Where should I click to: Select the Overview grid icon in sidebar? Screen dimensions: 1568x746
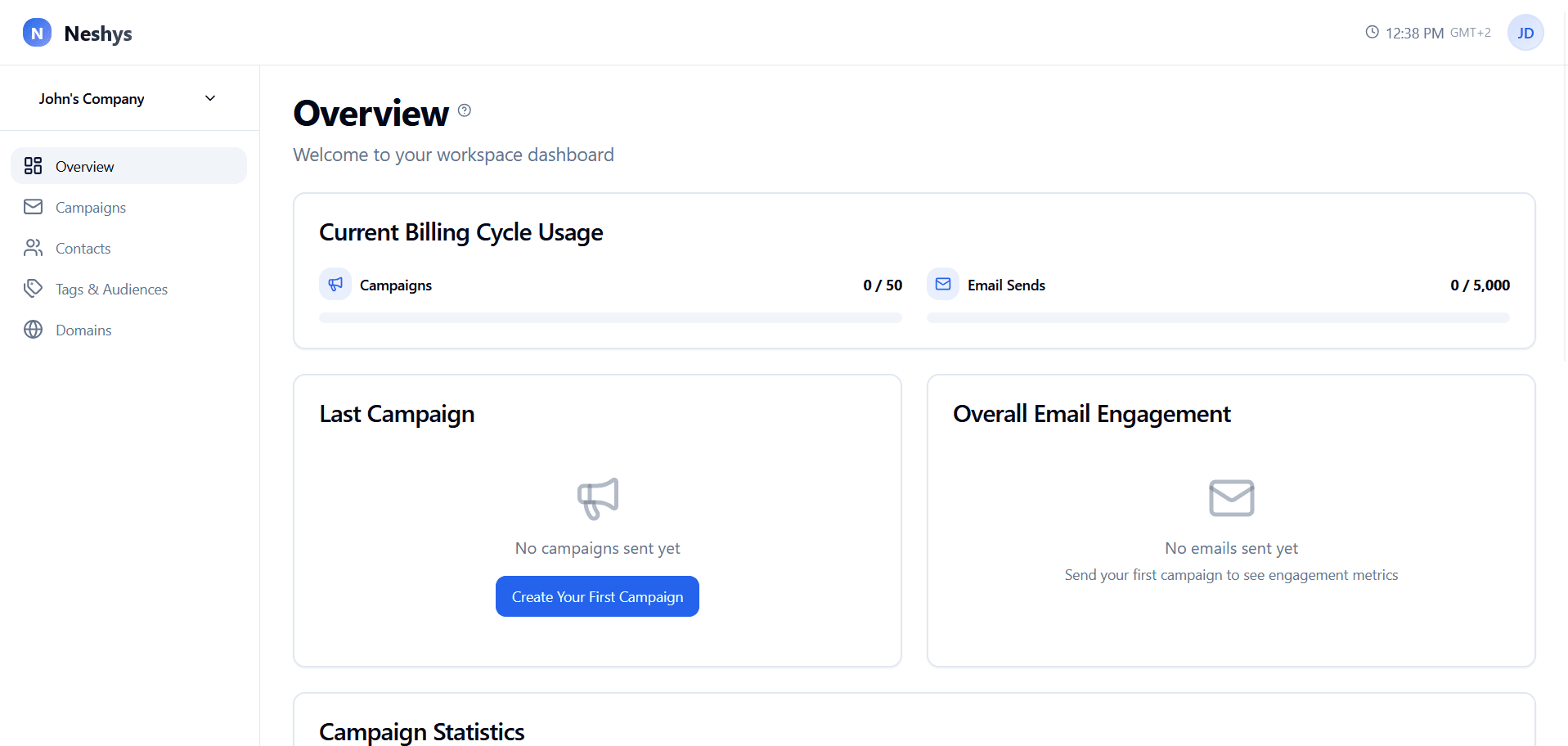(33, 165)
